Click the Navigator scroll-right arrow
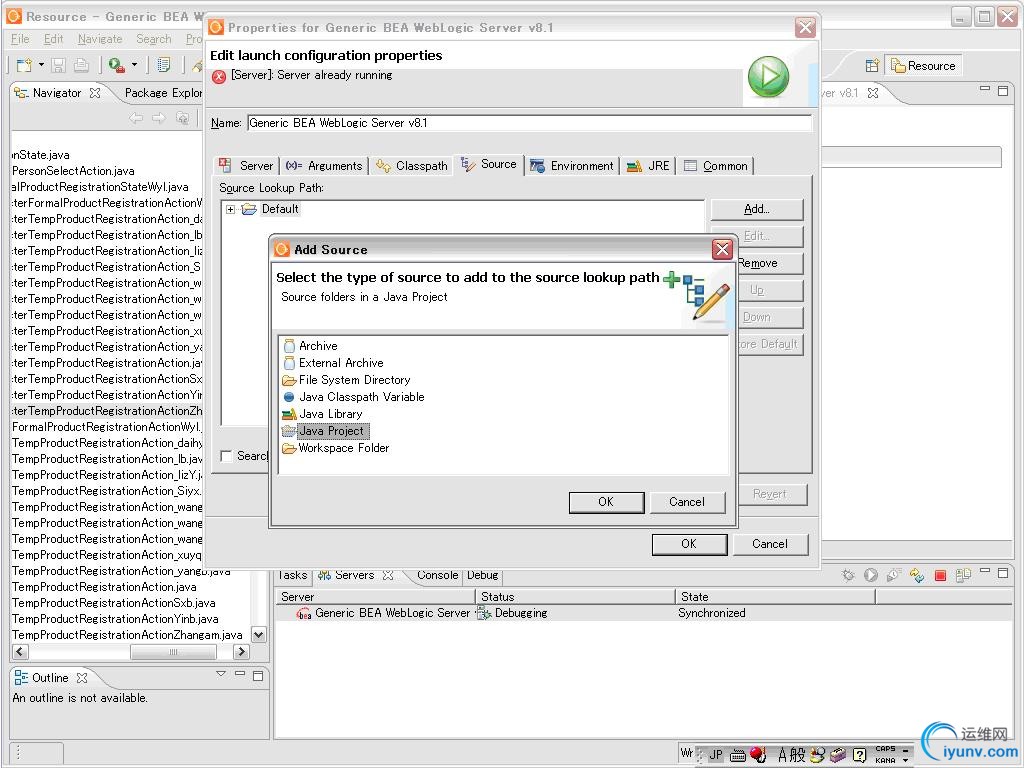 [242, 651]
